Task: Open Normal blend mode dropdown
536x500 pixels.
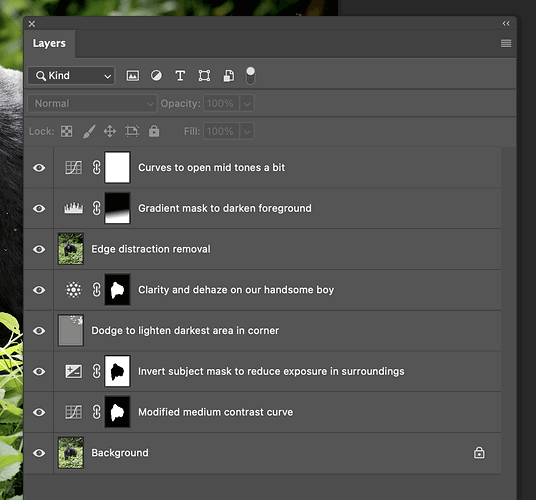Action: pos(92,103)
